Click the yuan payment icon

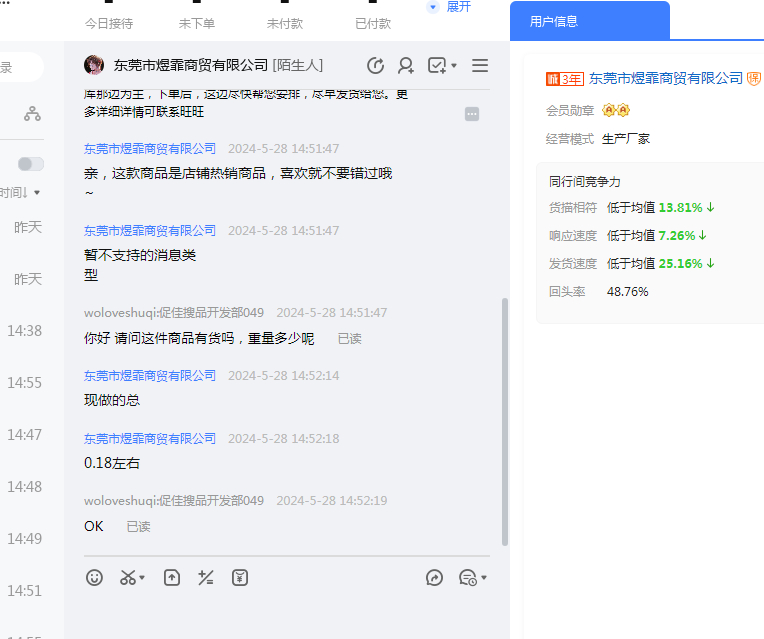240,577
